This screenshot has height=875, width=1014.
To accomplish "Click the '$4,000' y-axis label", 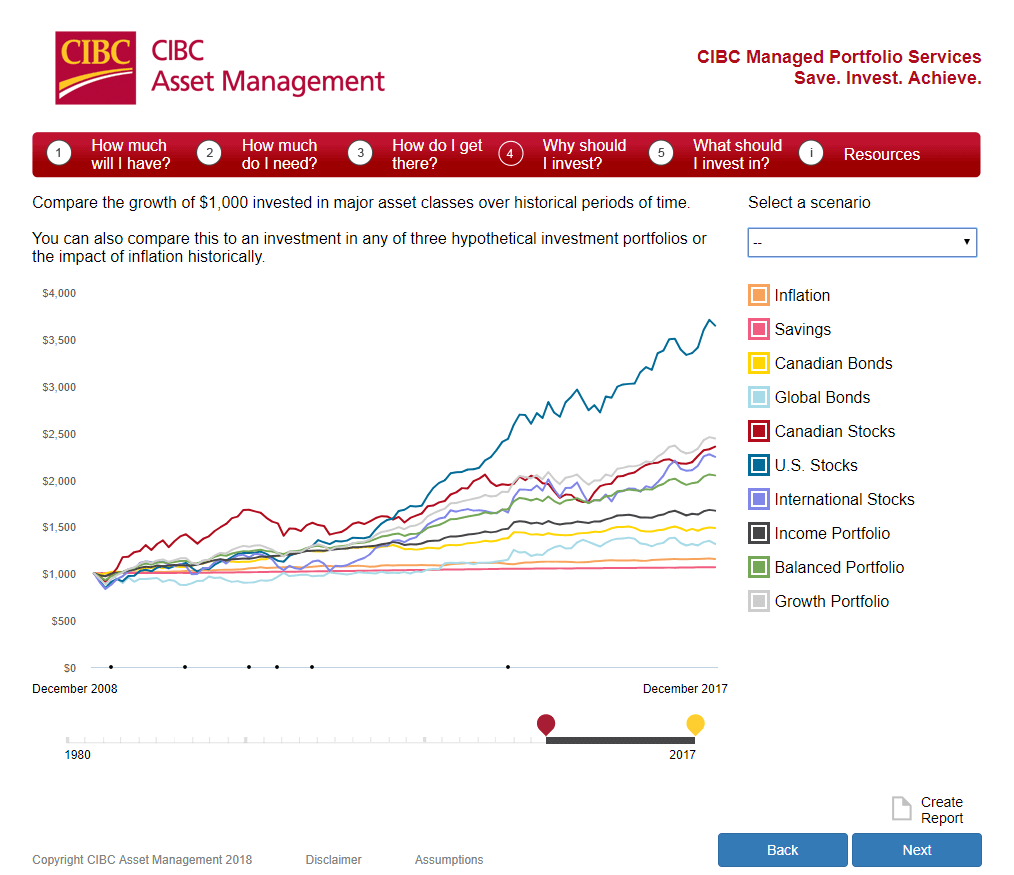I will click(59, 293).
